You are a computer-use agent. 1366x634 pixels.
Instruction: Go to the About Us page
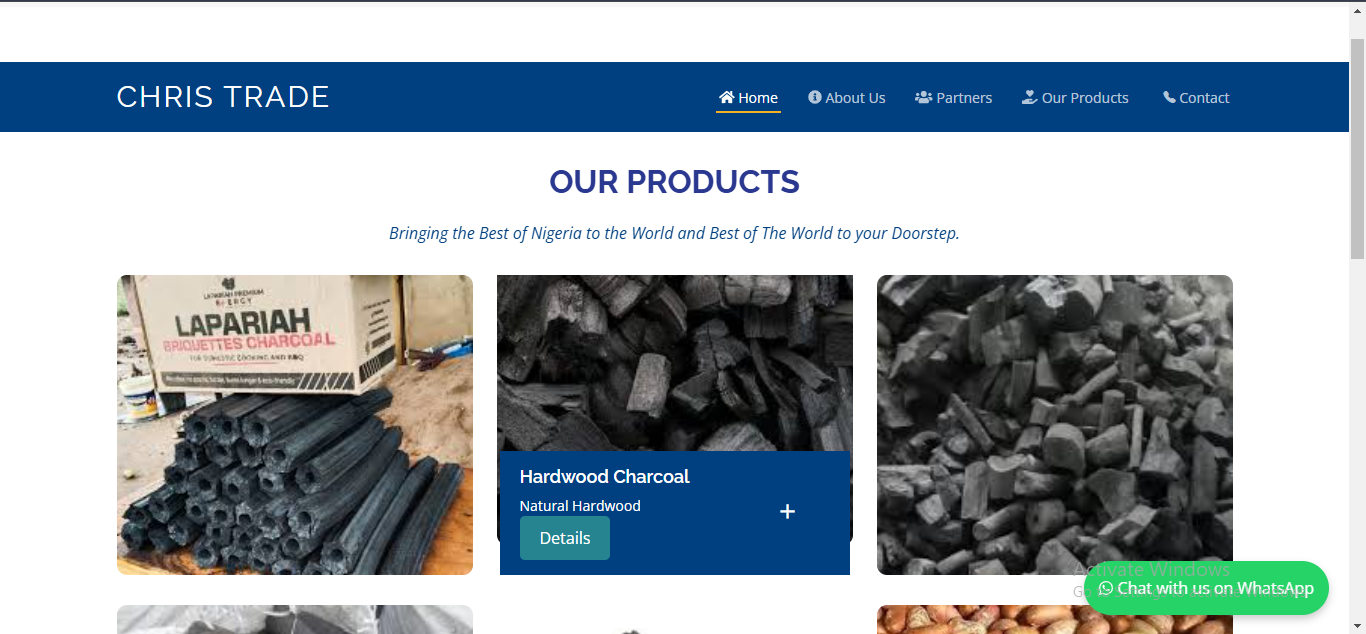tap(847, 98)
